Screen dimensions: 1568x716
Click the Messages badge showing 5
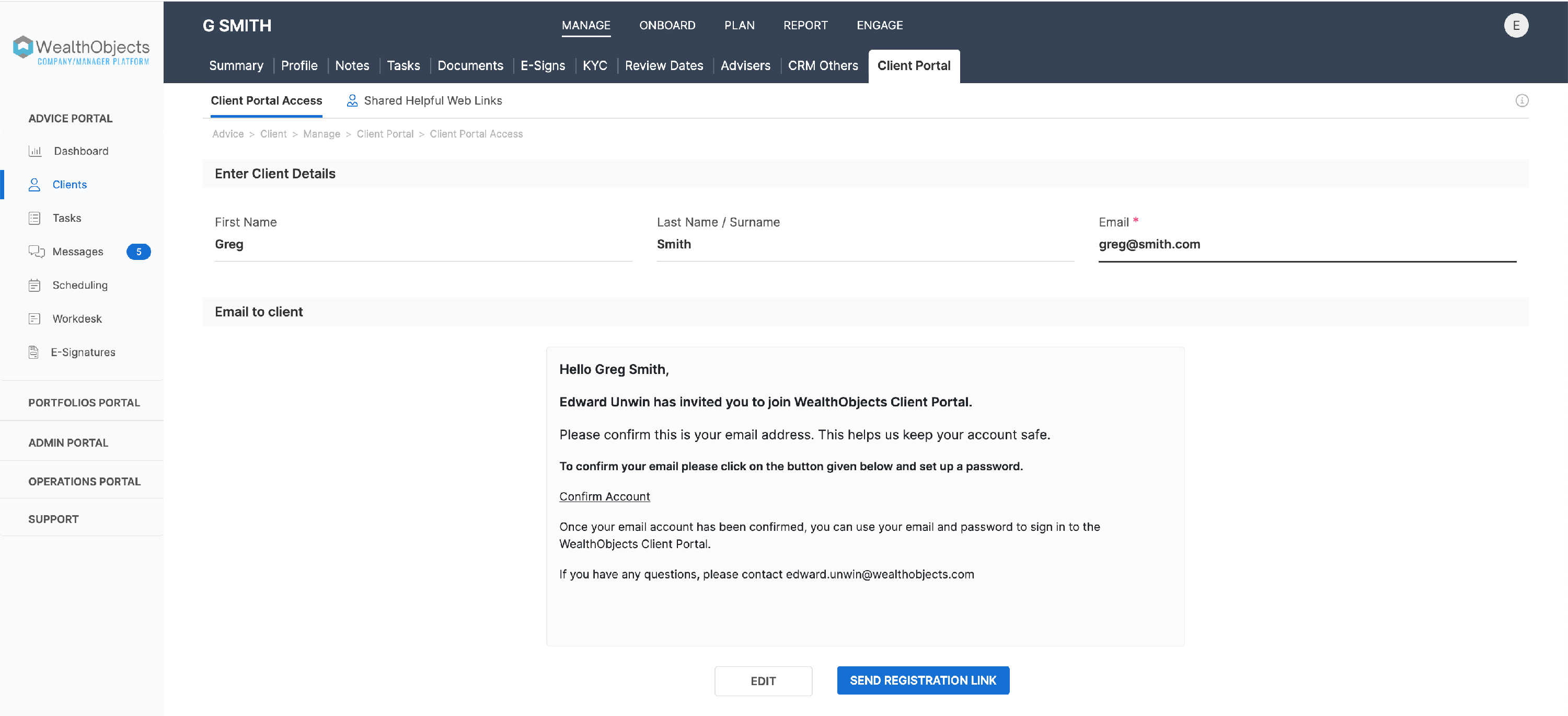click(x=138, y=252)
